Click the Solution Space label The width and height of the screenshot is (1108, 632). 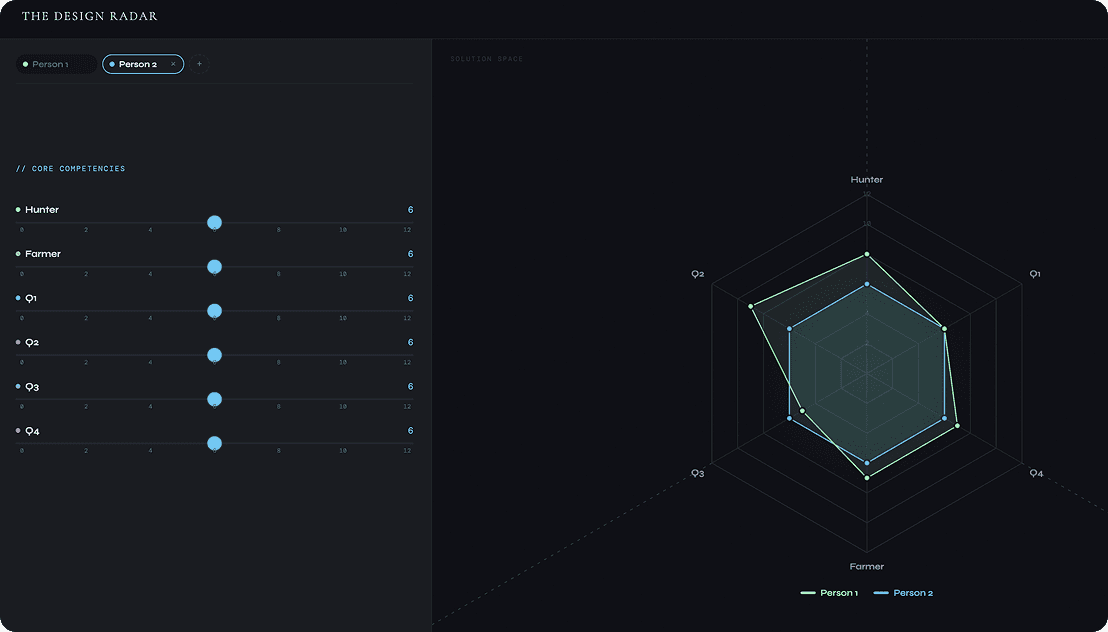pos(487,59)
